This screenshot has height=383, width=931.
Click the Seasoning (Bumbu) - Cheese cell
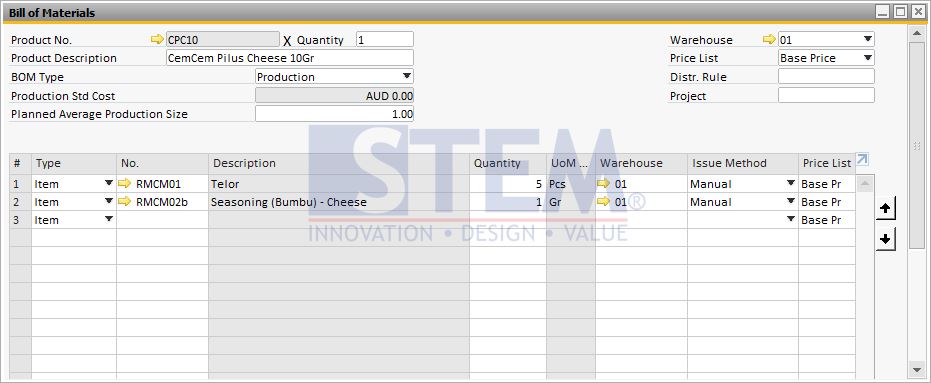[x=339, y=202]
